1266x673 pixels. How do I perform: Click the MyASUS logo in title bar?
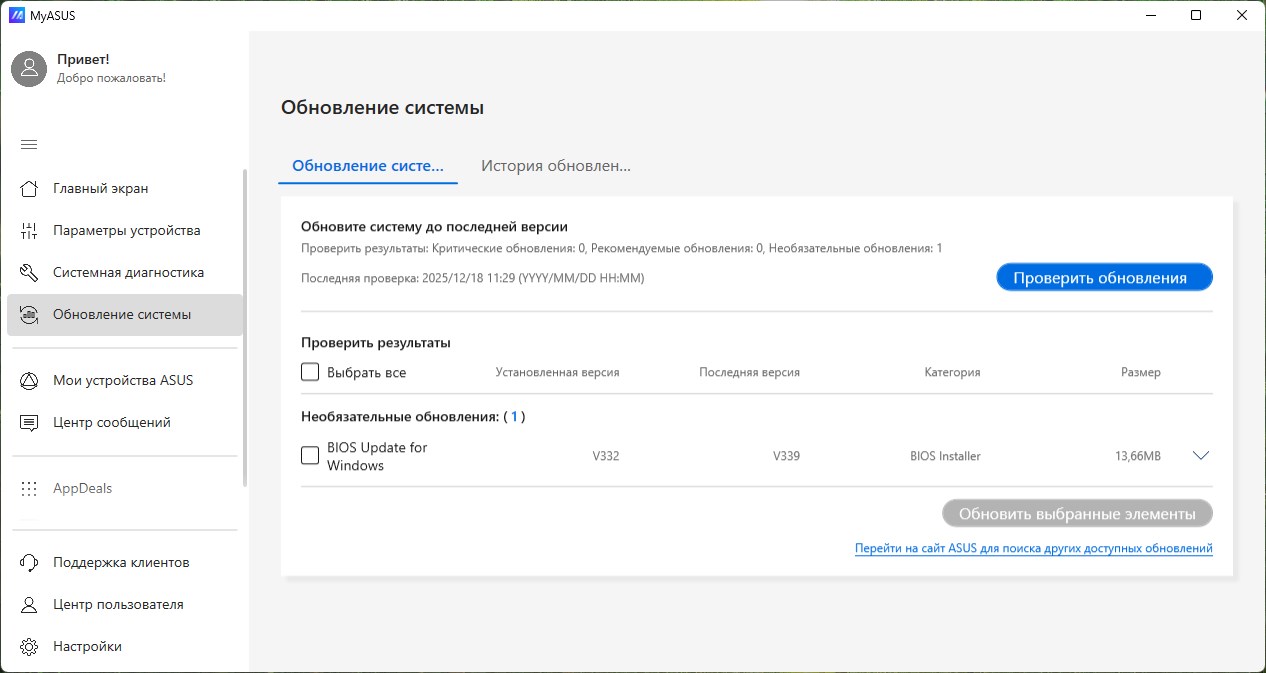point(16,15)
